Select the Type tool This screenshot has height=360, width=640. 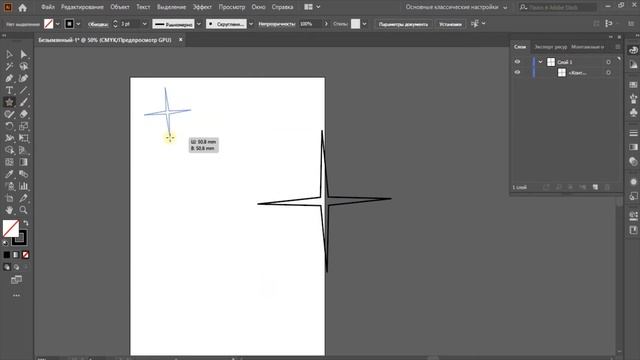pyautogui.click(x=9, y=90)
